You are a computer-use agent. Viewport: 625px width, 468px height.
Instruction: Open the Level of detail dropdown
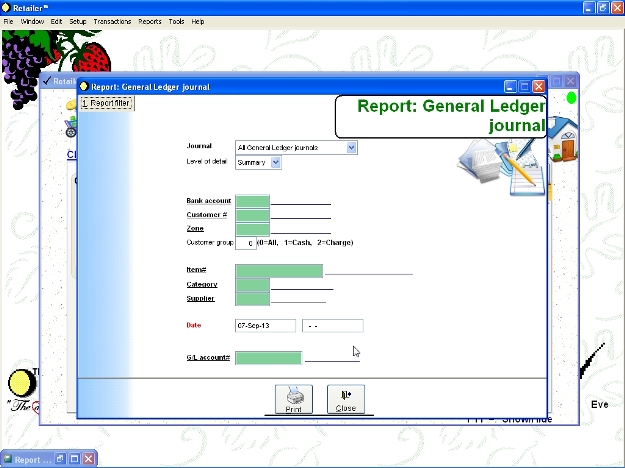tap(276, 163)
